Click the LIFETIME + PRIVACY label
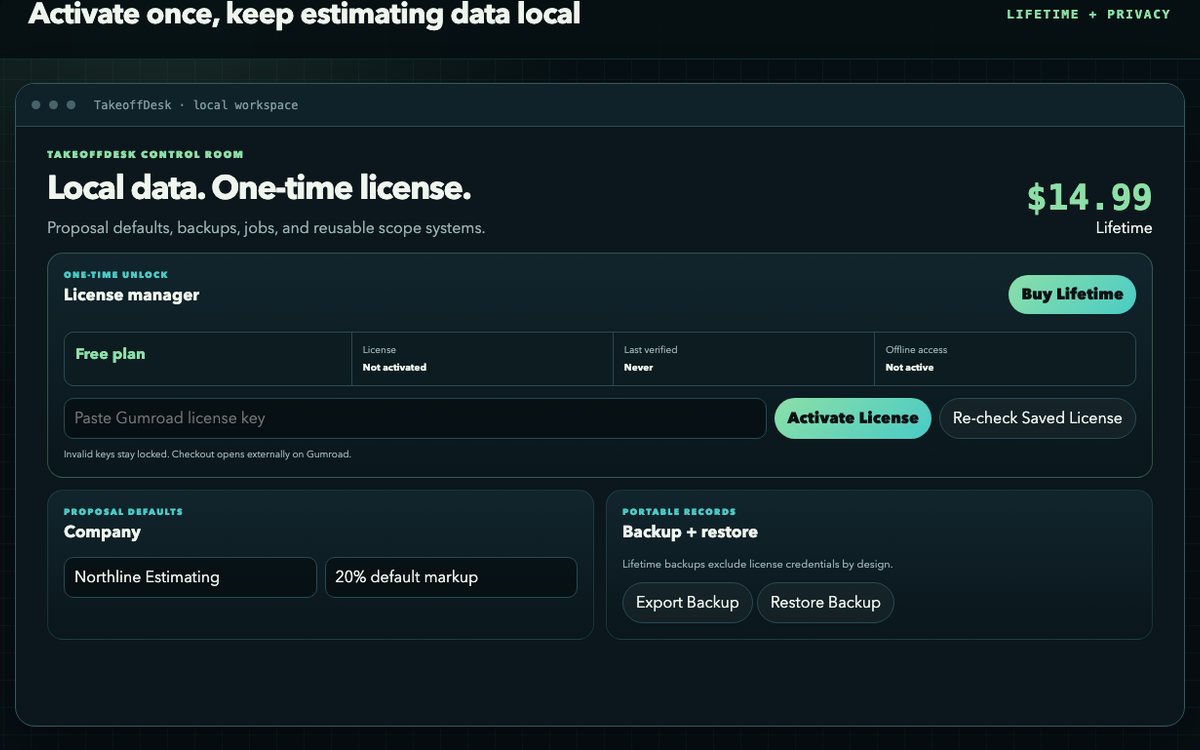Screen dimensions: 1200x750 click(1088, 14)
